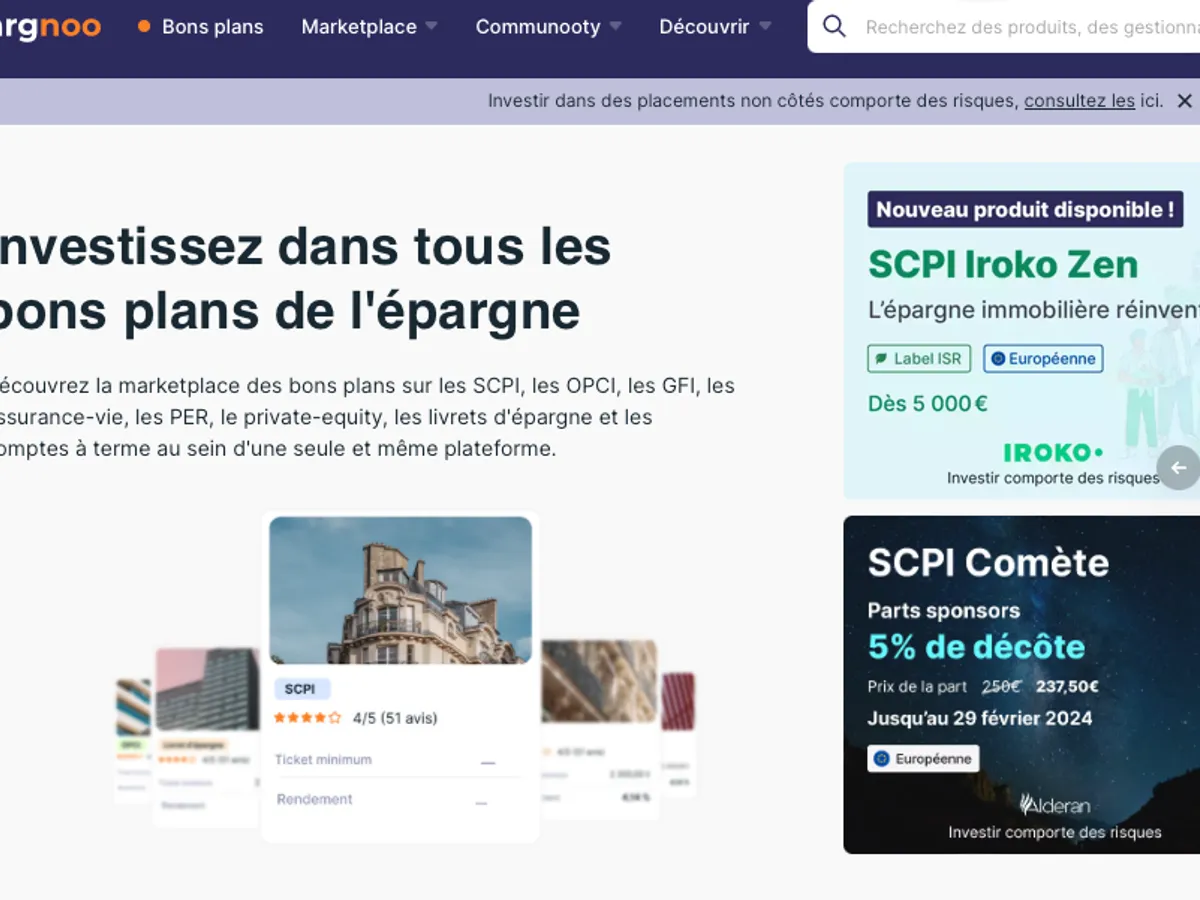
Task: Click the IROKO brand logo
Action: 1053,453
